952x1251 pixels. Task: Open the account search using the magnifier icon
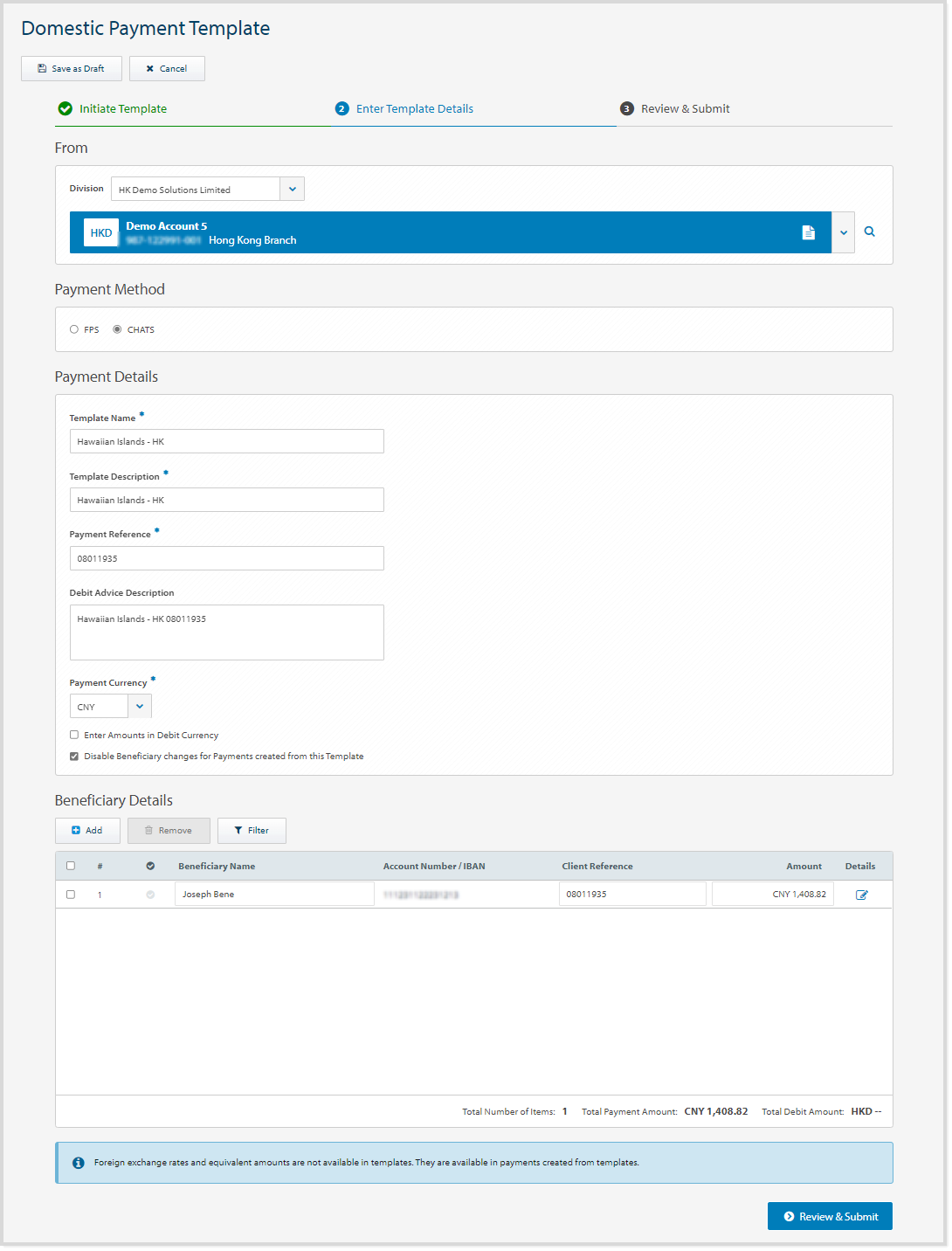tap(869, 232)
